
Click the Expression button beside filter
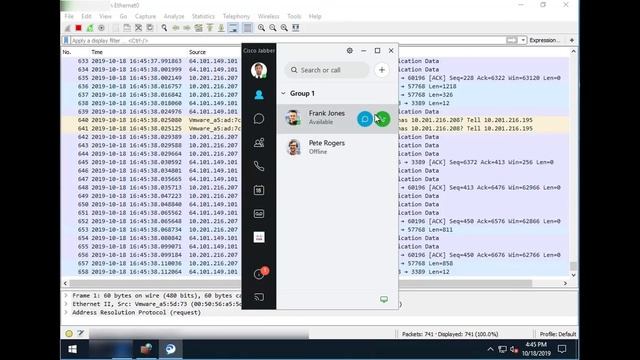544,40
